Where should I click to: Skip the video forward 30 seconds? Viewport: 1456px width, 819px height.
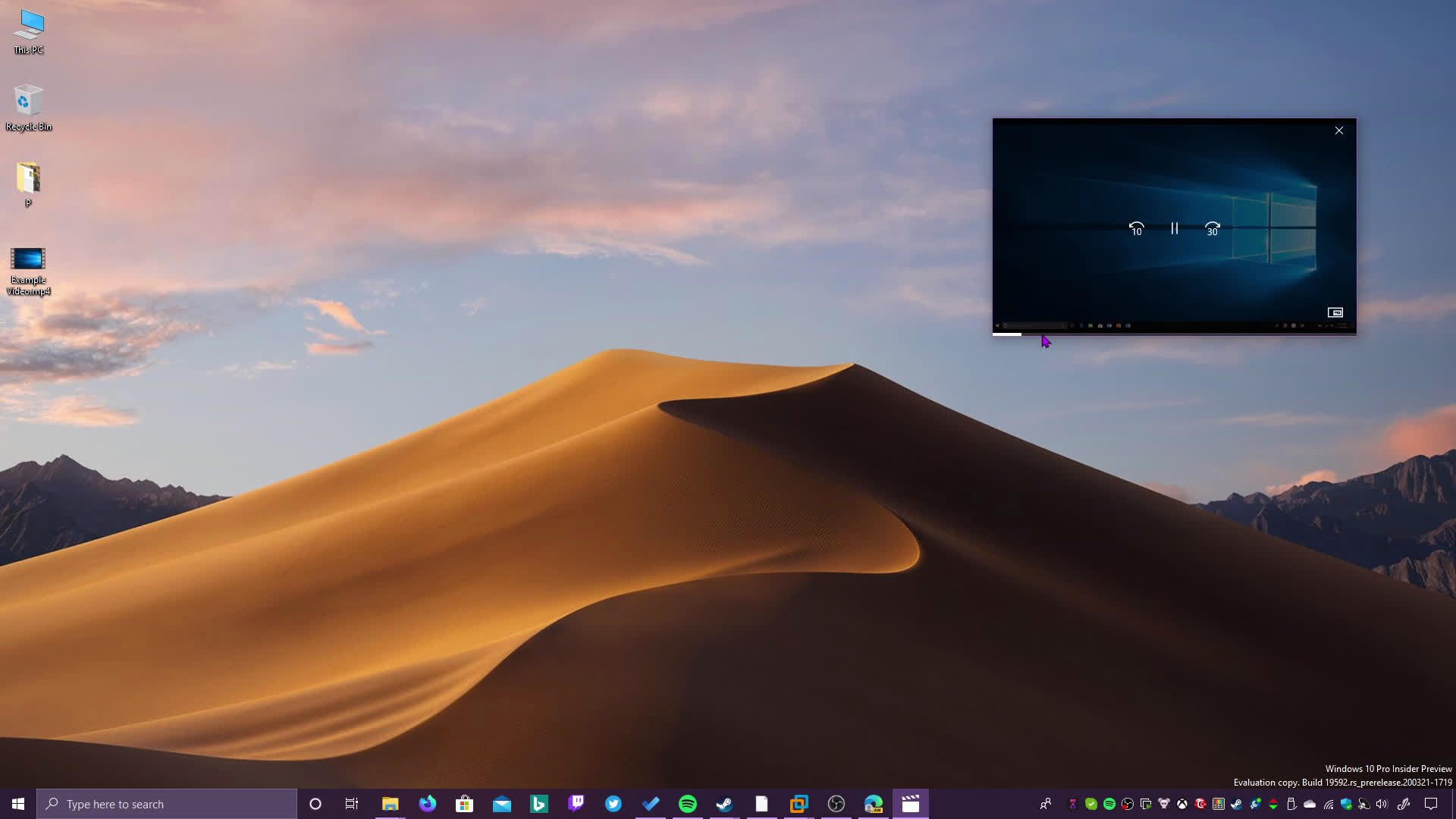coord(1212,228)
